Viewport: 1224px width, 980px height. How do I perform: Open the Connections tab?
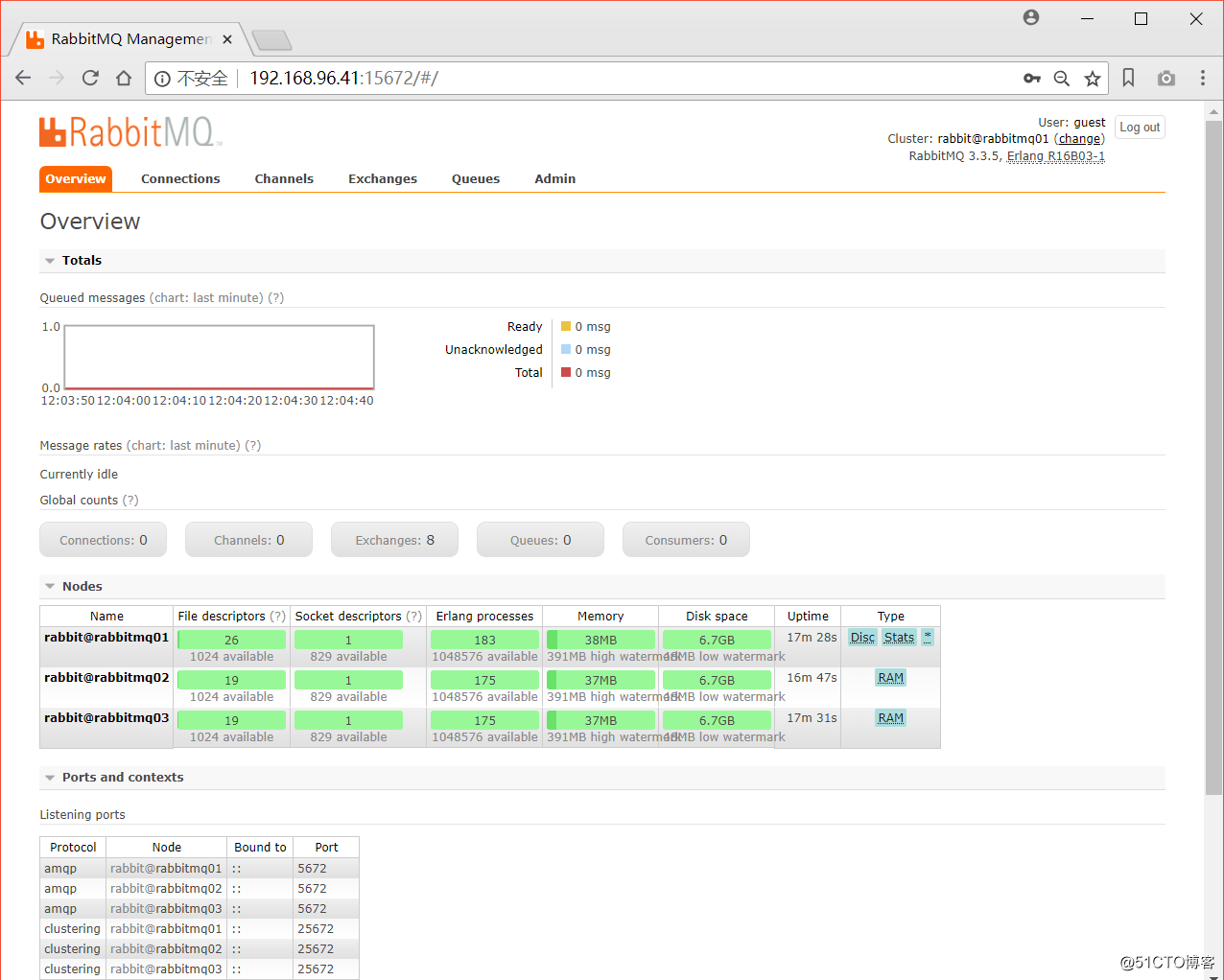point(180,178)
